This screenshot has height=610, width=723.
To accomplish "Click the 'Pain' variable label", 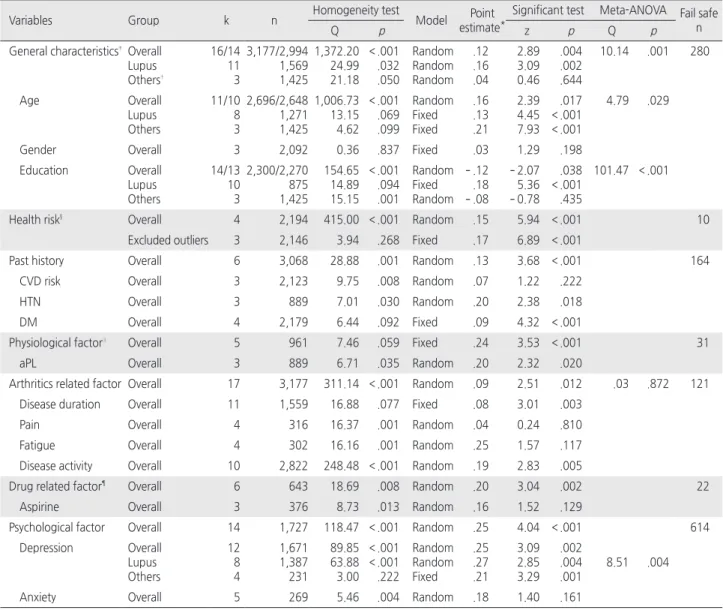I will [29, 425].
